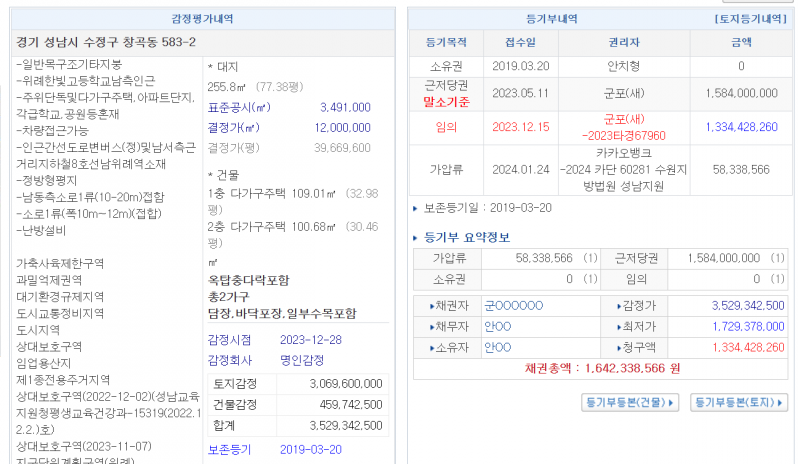800x464 pixels.
Task: Click creditor name 군OOOOOO
Action: tap(513, 305)
